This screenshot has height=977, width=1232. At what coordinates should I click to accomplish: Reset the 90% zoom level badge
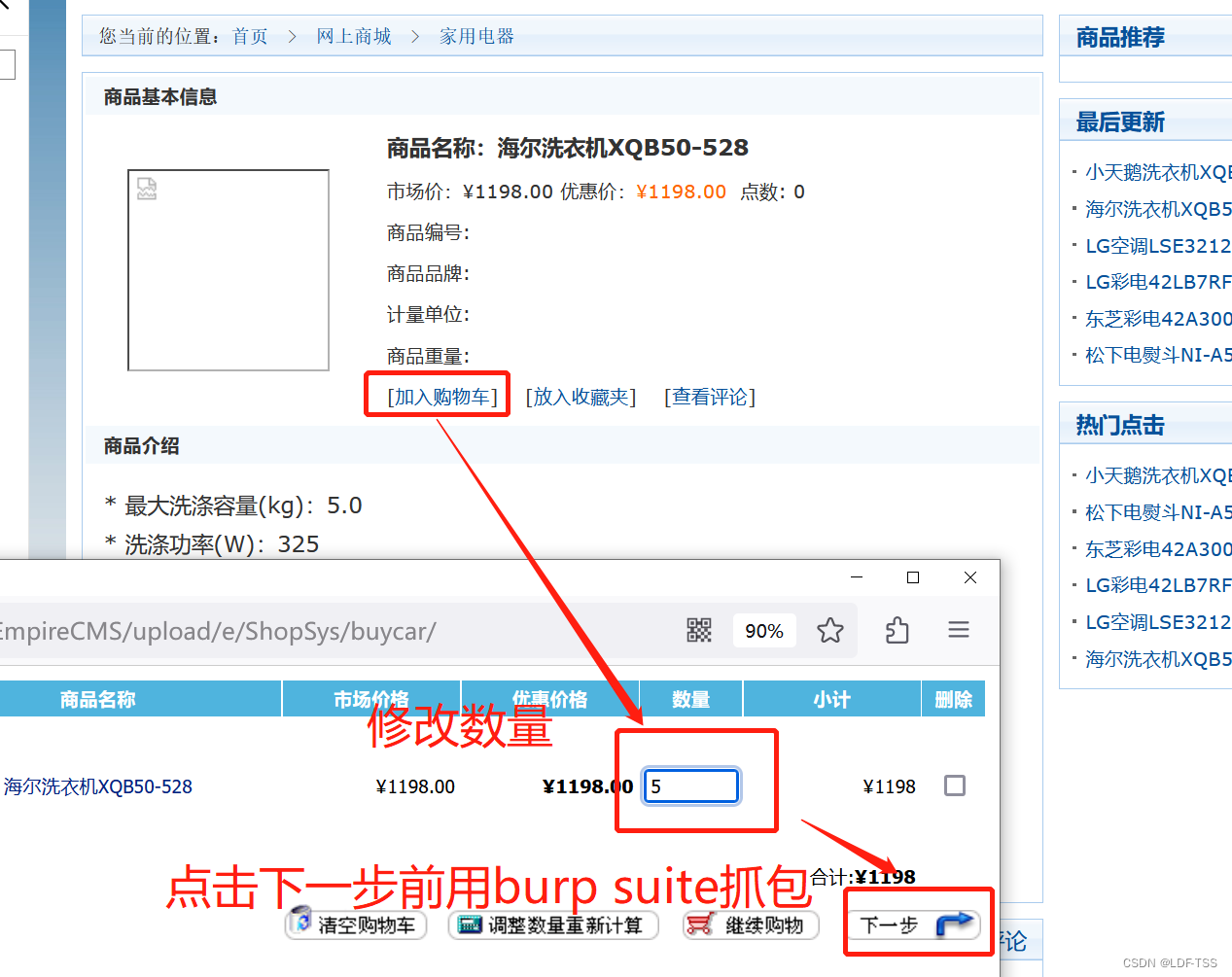[x=764, y=631]
